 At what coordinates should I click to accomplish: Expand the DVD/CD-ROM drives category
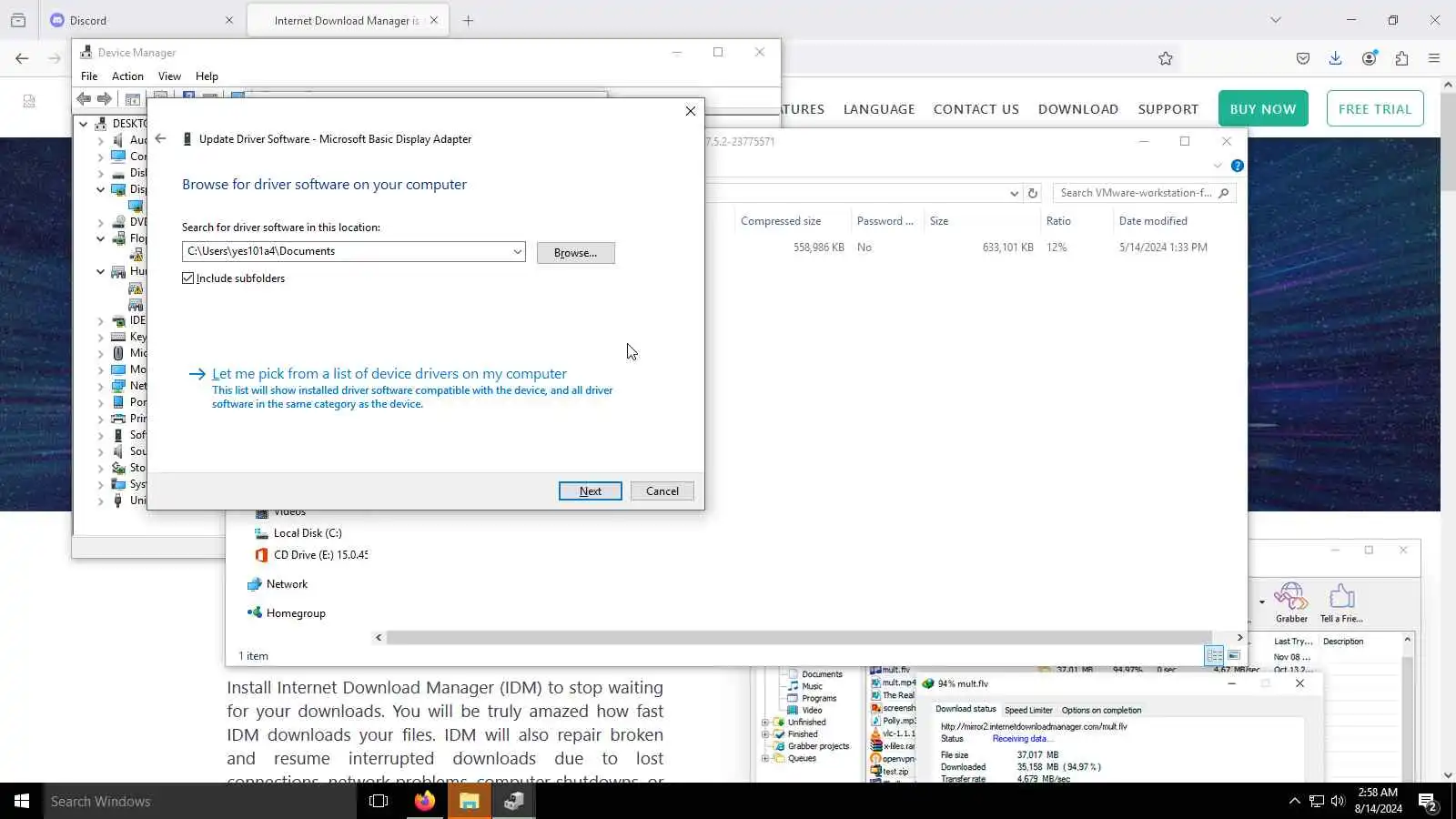100,222
